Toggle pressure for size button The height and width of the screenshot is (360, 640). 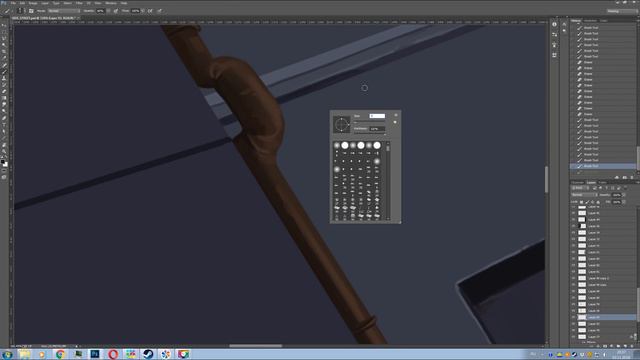point(160,11)
